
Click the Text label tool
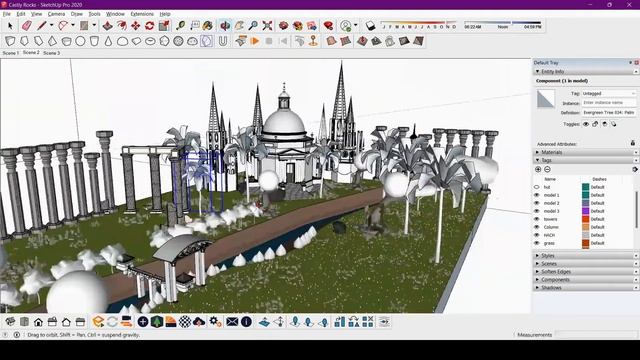(195, 26)
